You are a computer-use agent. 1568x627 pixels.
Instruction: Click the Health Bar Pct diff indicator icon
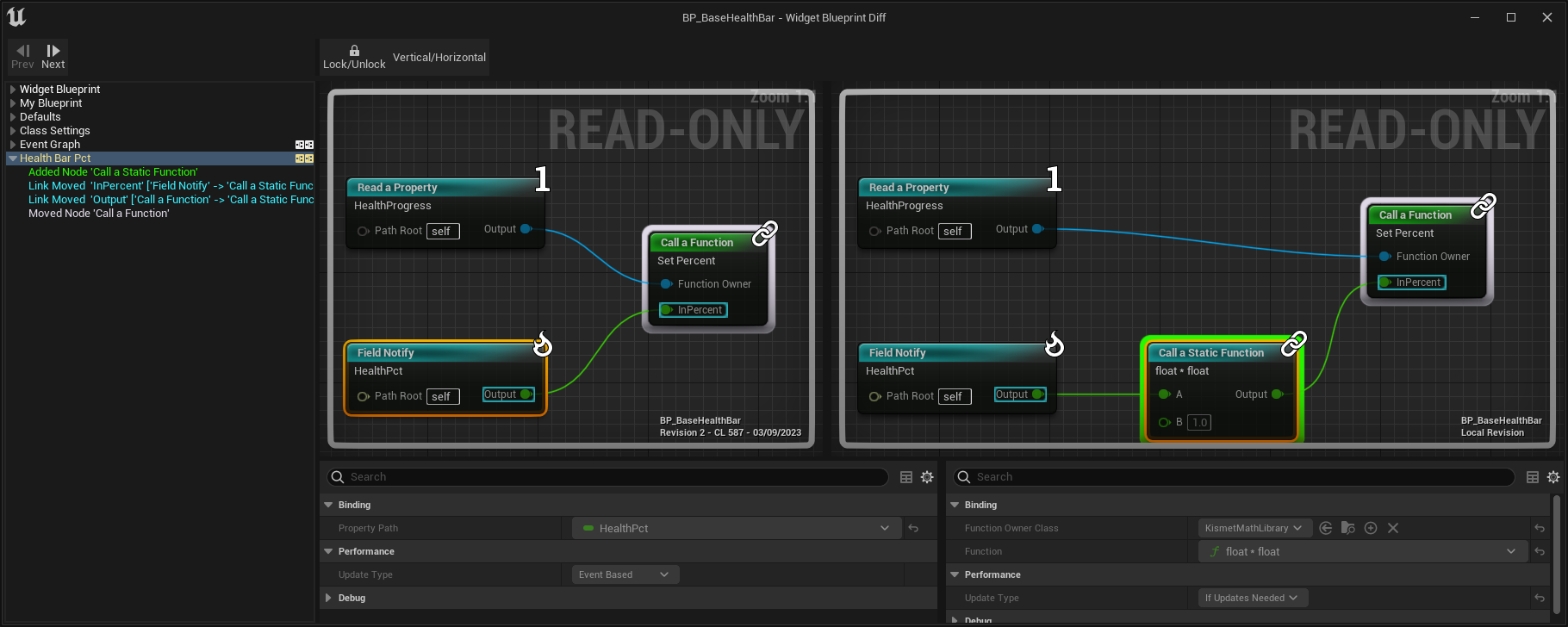point(304,158)
